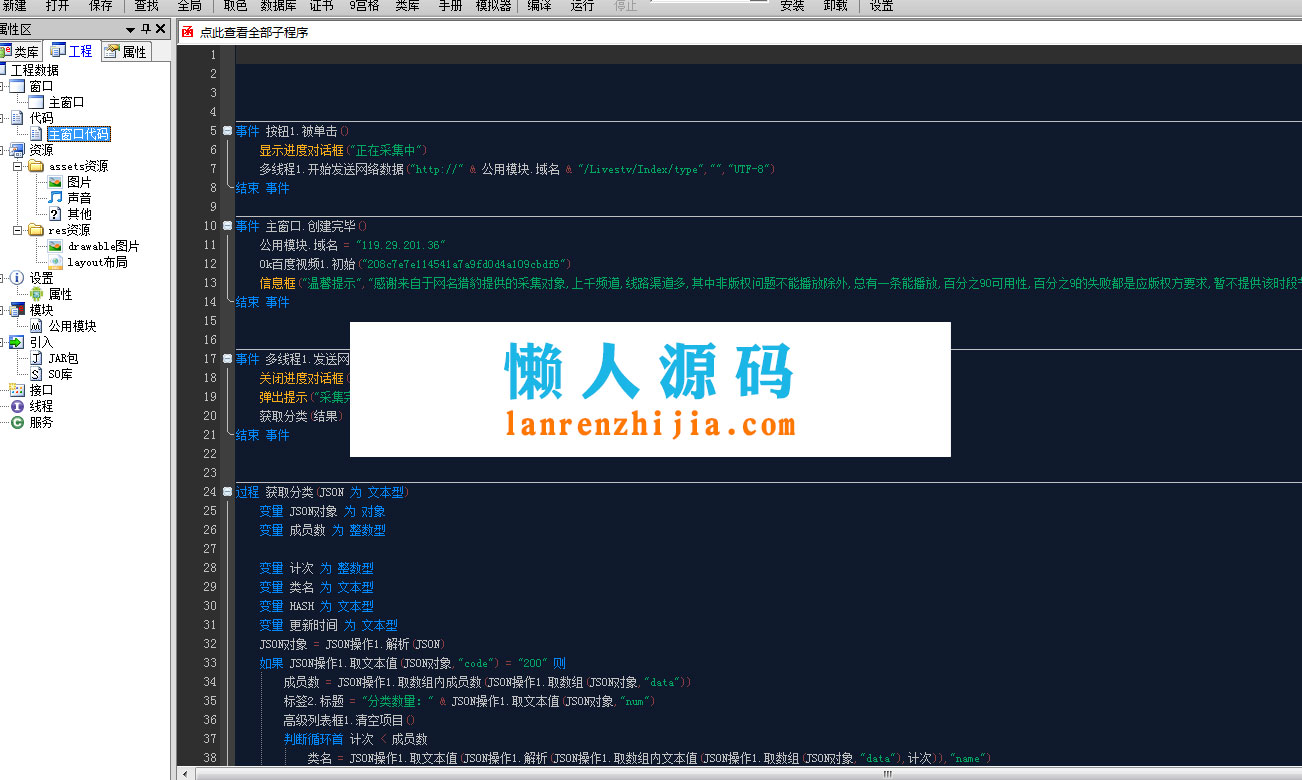Open the 数据库 toolbar item
1302x780 pixels.
click(279, 6)
